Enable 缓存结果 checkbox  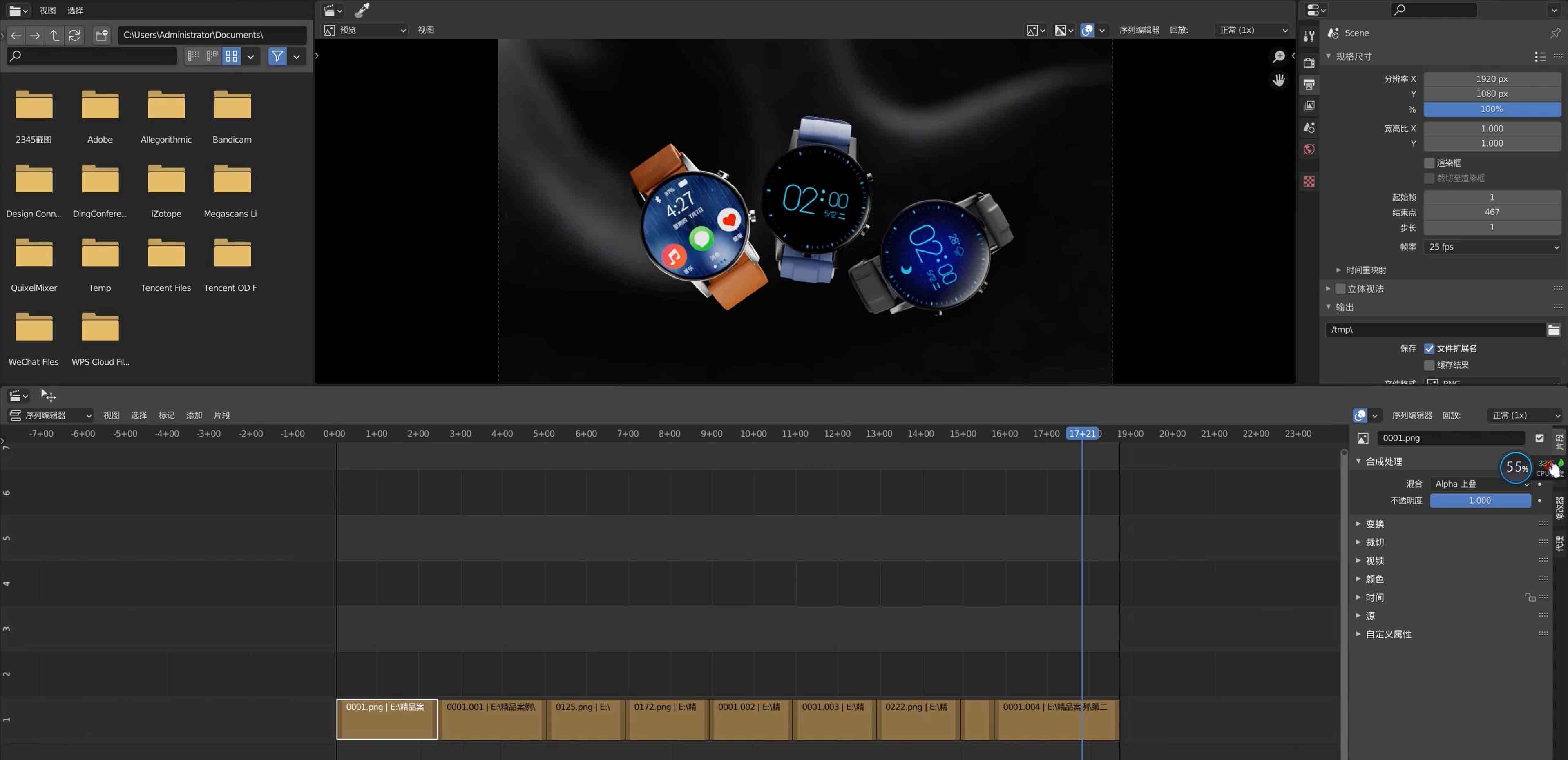[x=1429, y=365]
